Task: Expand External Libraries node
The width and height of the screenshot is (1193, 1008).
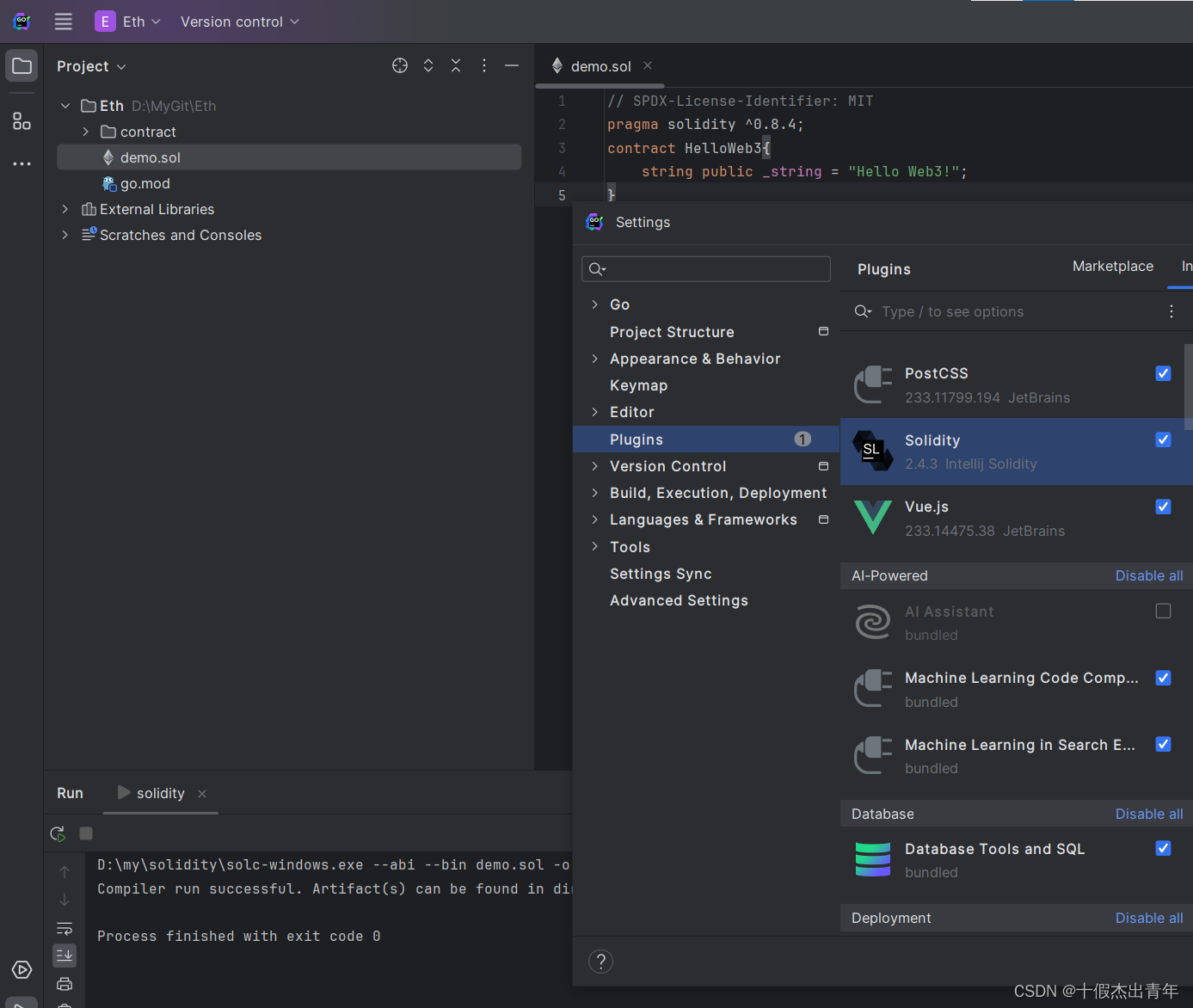Action: click(x=65, y=209)
